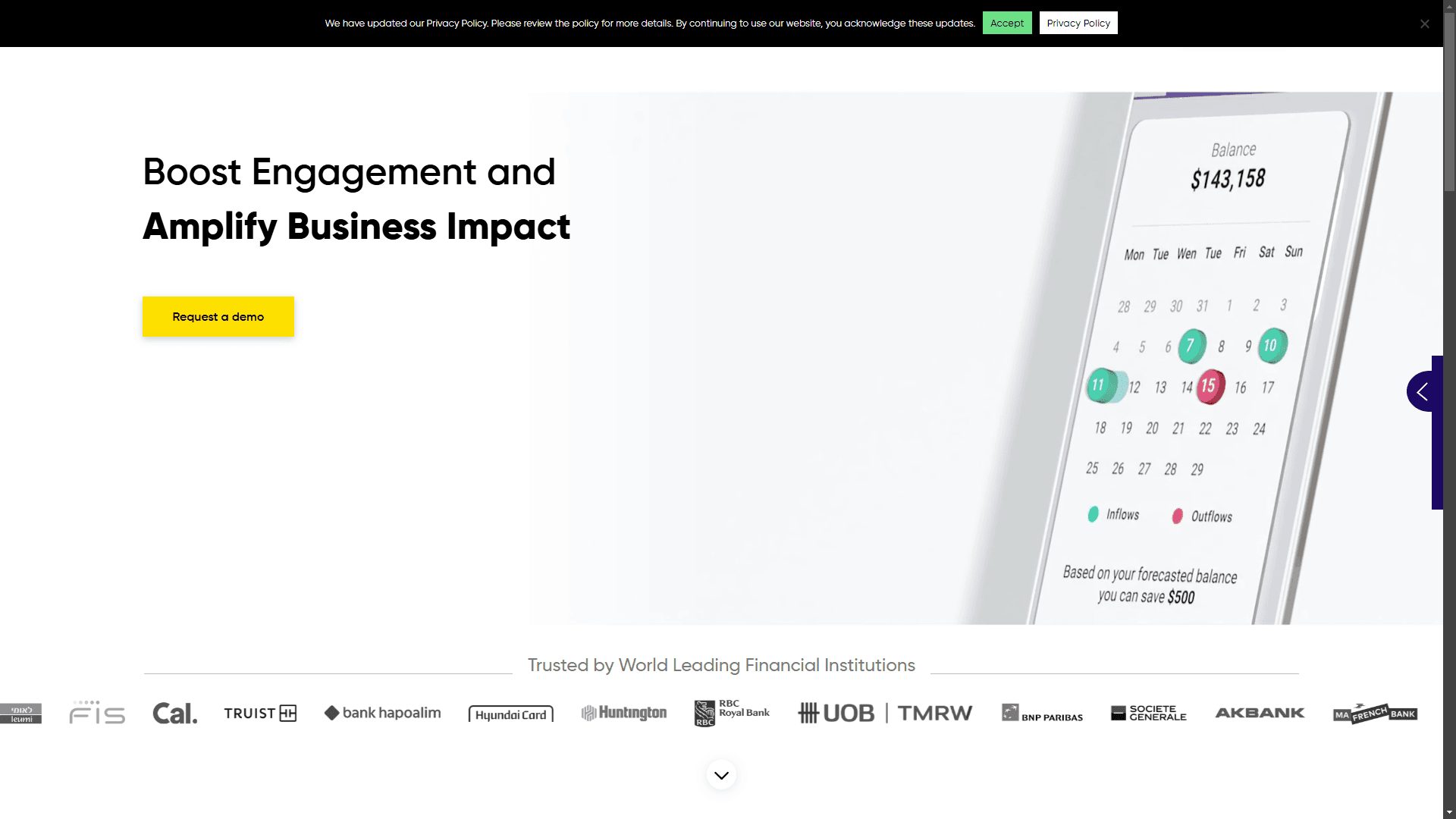The height and width of the screenshot is (819, 1456).
Task: Click the bank hapoalim logo
Action: coord(382,713)
